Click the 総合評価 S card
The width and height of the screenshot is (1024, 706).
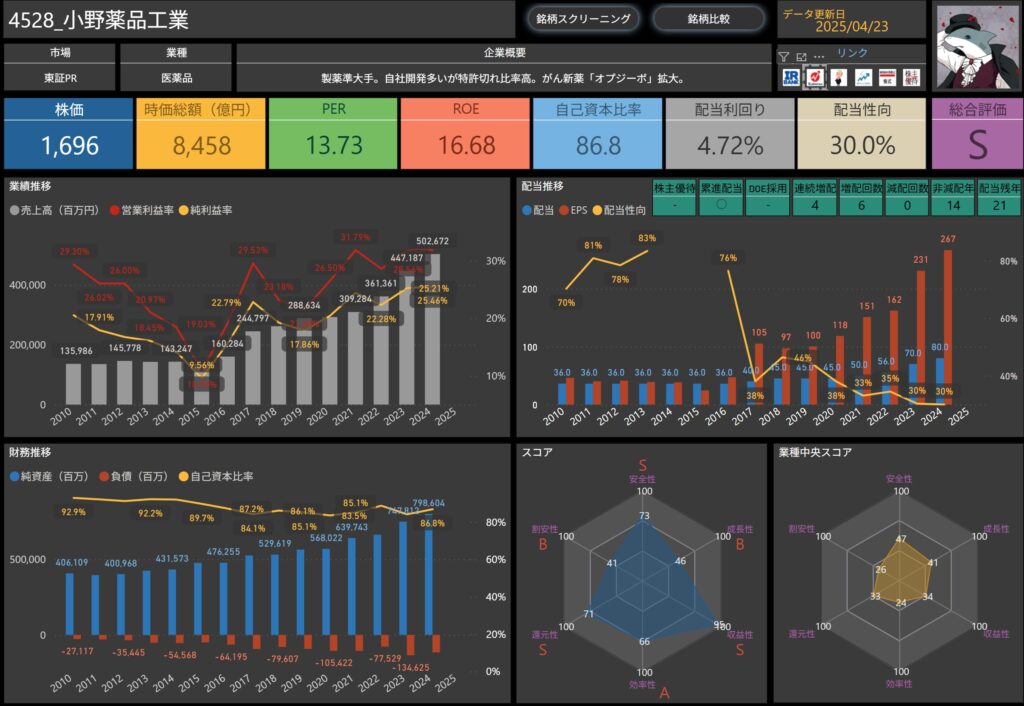977,133
